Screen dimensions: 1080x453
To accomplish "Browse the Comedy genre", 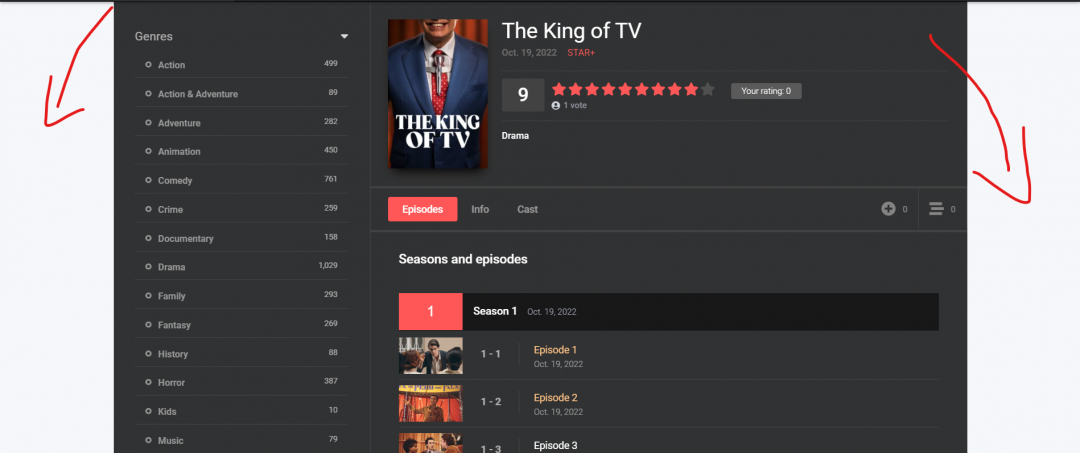I will pos(175,181).
